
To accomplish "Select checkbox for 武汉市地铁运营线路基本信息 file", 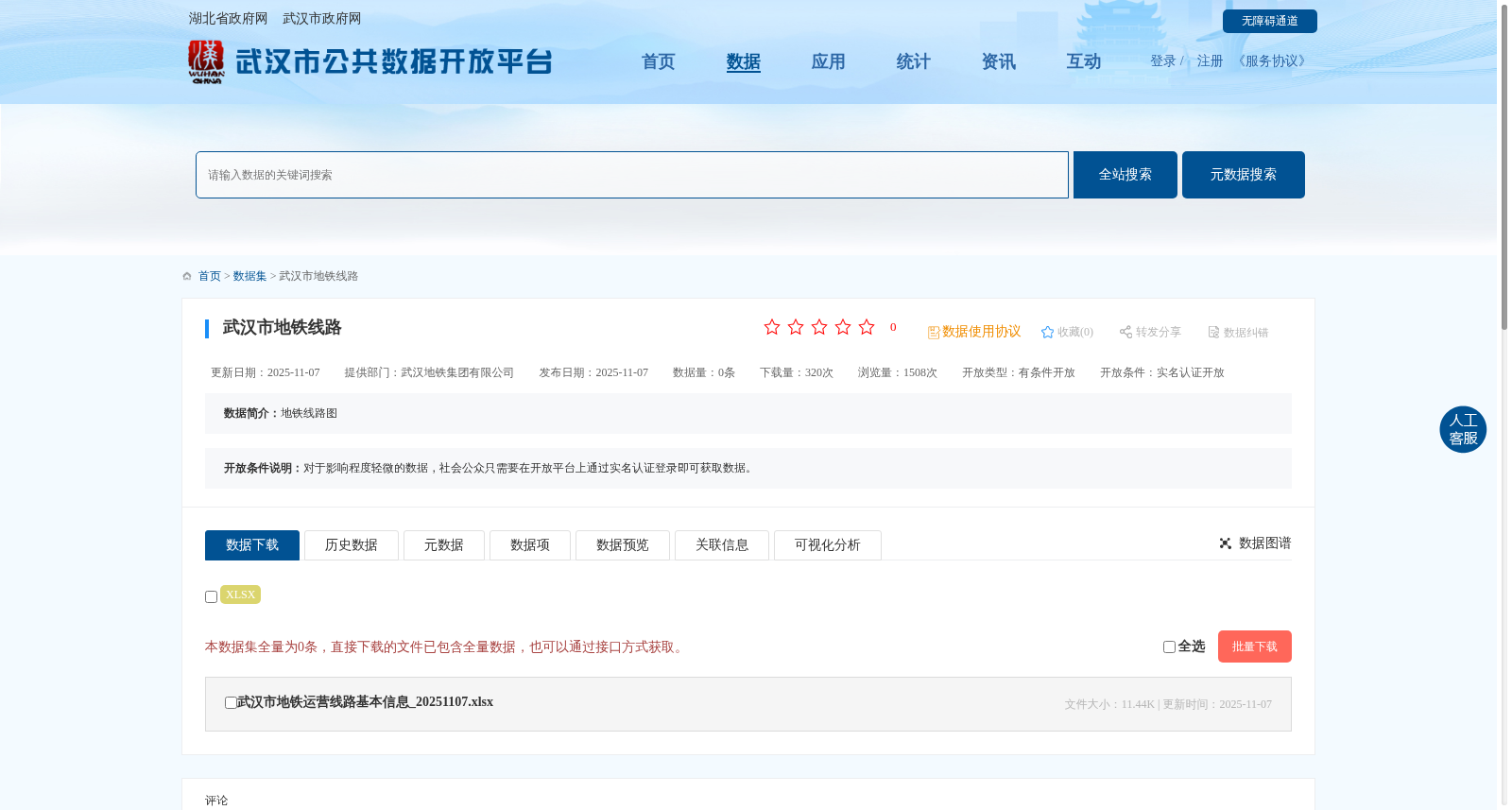I will (x=231, y=703).
